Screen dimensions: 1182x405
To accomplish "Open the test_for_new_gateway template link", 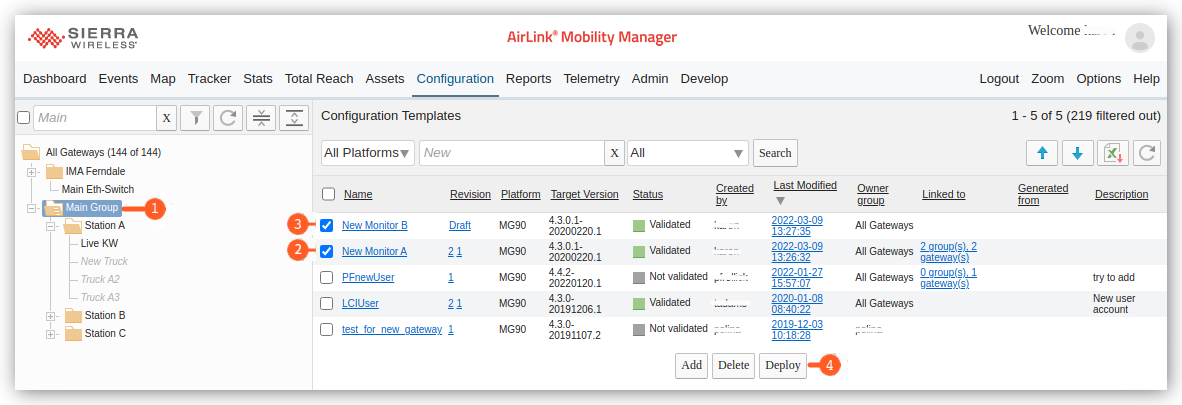I will [392, 330].
